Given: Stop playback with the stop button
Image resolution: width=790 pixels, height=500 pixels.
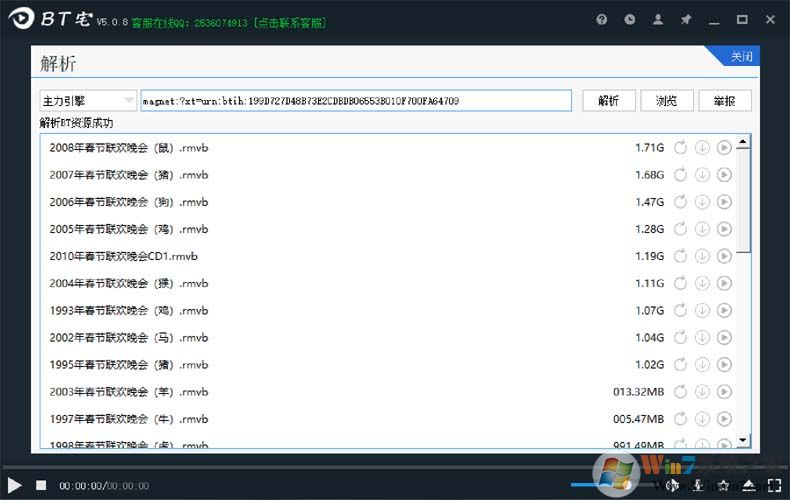Looking at the screenshot, I should (x=41, y=485).
